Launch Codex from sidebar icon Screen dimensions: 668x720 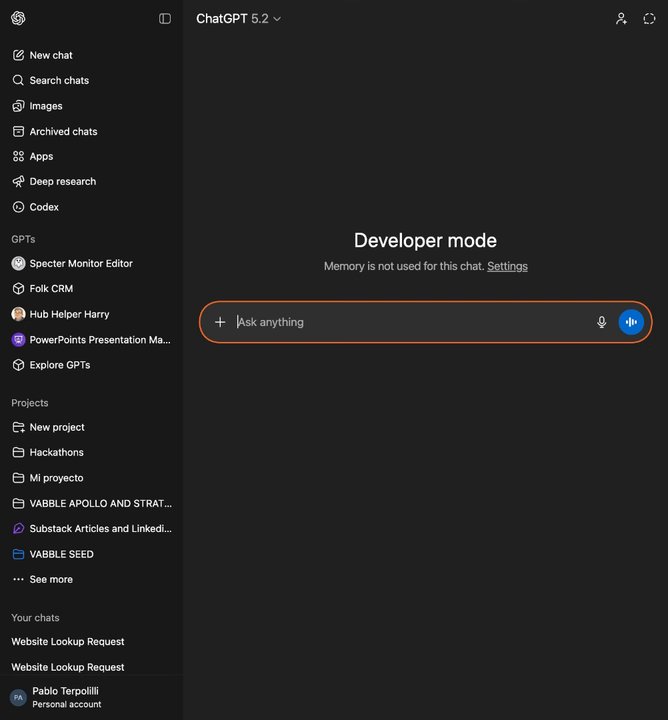tap(18, 207)
